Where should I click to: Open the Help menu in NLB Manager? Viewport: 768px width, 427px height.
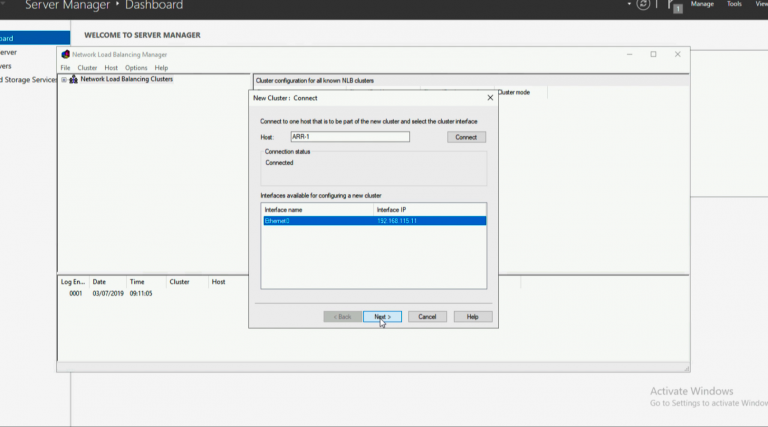(x=161, y=68)
